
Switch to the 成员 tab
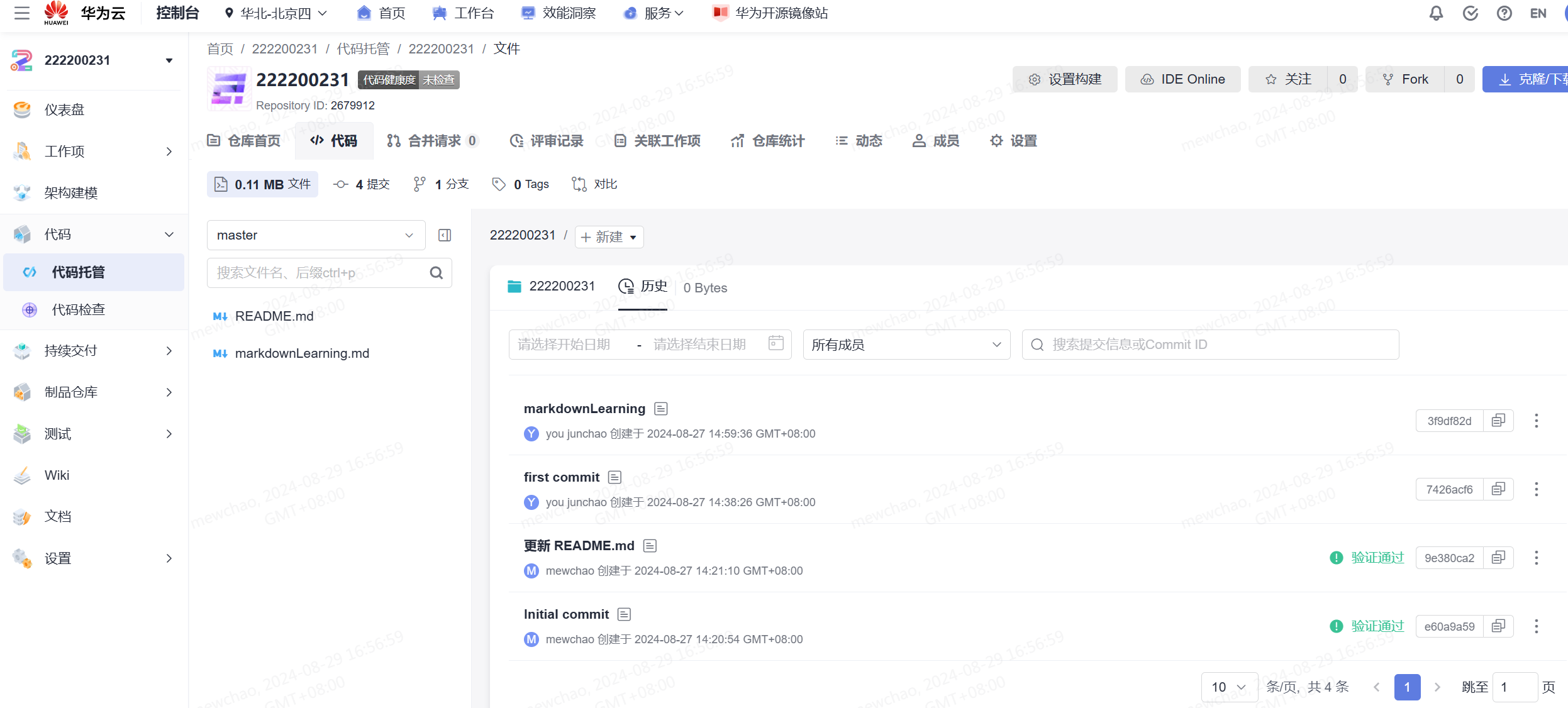coord(936,141)
